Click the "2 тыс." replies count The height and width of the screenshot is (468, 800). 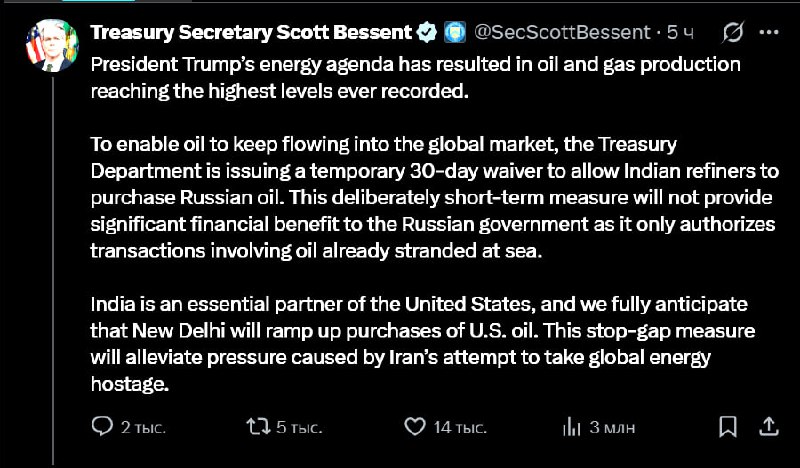click(143, 427)
